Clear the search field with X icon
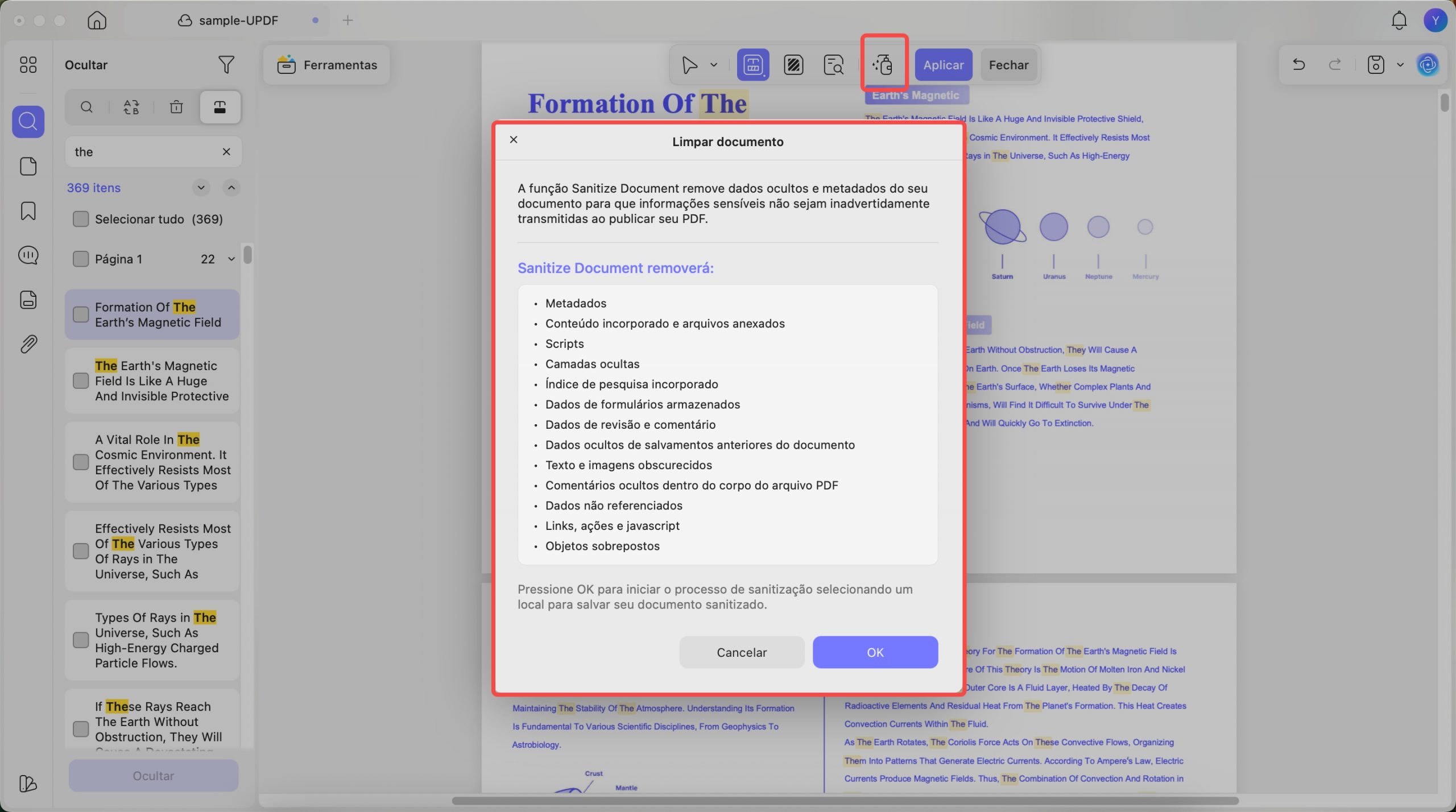The height and width of the screenshot is (812, 1456). point(226,152)
